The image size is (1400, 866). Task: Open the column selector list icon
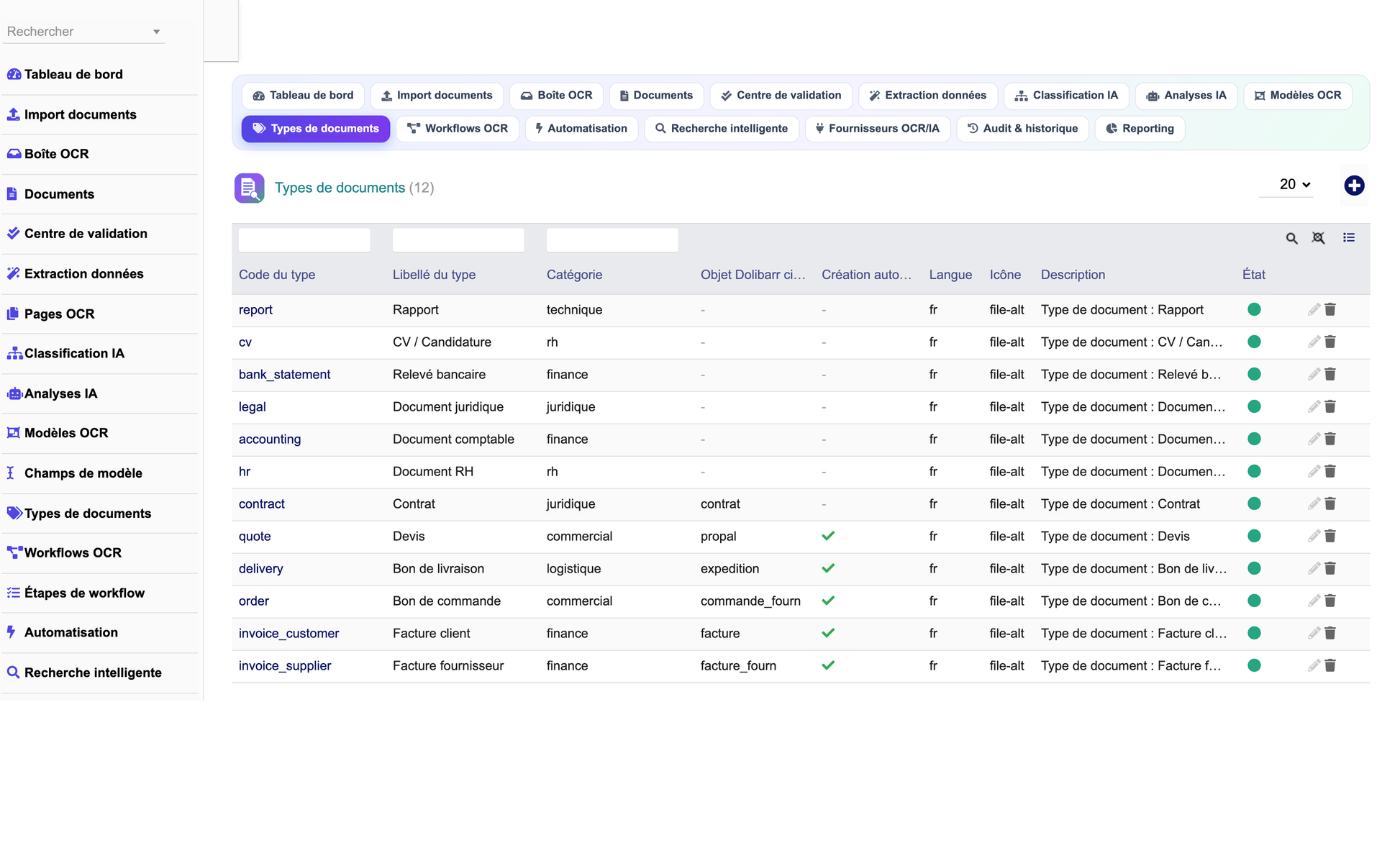[x=1349, y=237]
